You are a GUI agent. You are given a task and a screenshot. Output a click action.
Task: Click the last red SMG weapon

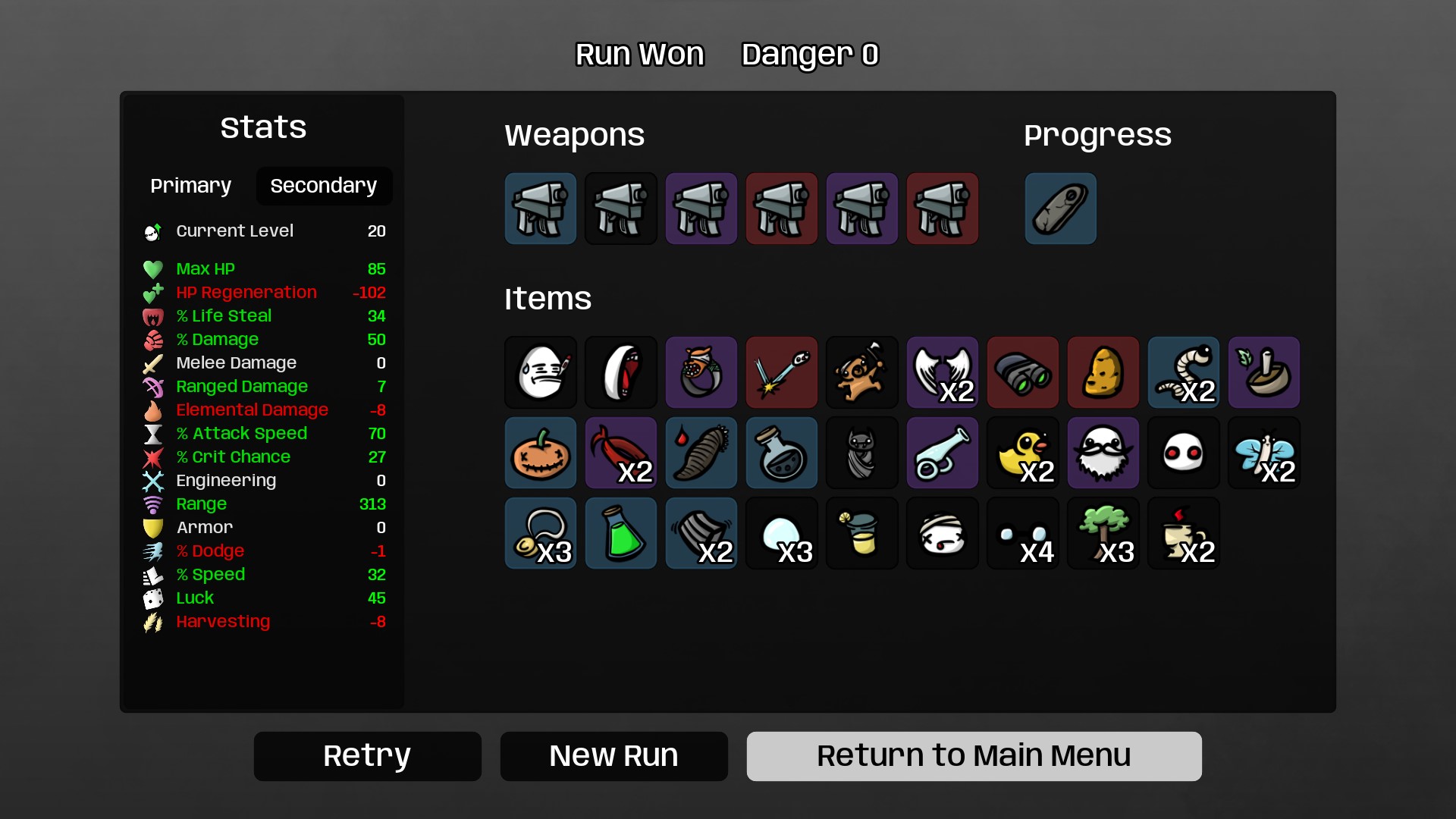click(x=943, y=209)
